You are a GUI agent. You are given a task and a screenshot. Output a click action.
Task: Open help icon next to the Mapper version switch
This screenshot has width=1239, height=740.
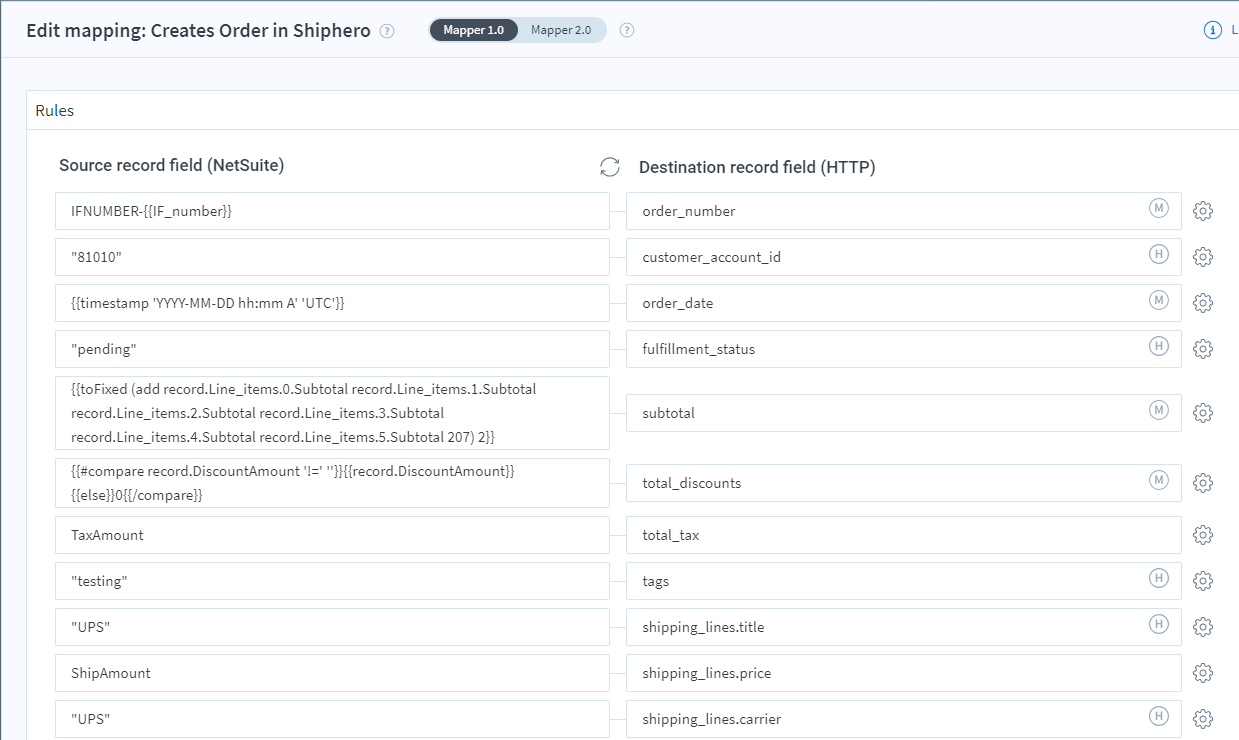tap(627, 30)
